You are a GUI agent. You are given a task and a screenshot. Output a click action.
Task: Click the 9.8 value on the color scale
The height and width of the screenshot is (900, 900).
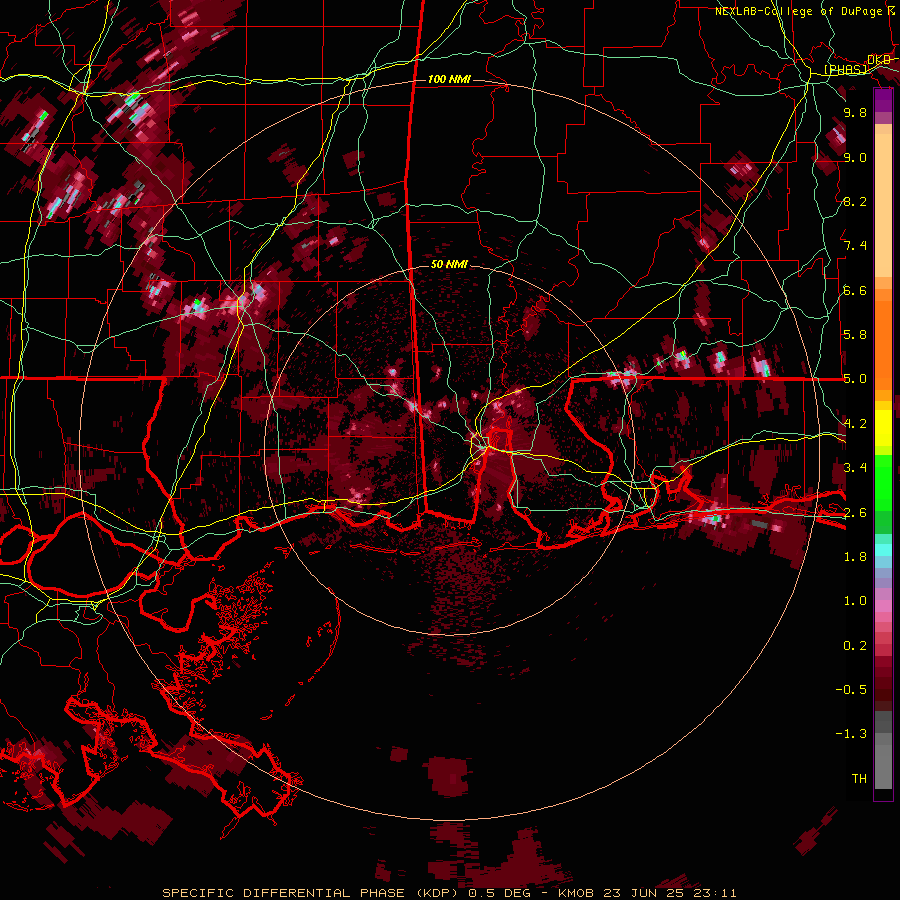click(855, 112)
